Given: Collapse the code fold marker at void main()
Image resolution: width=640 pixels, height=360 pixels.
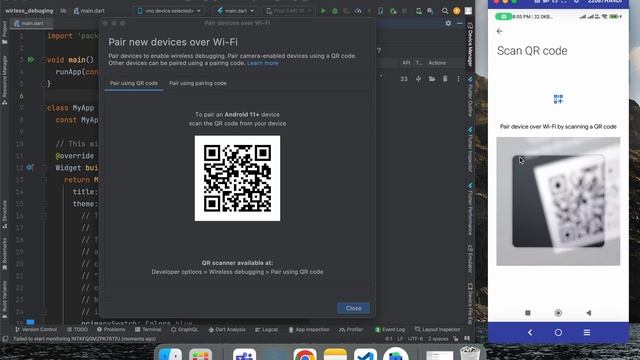Looking at the screenshot, I should 44,60.
